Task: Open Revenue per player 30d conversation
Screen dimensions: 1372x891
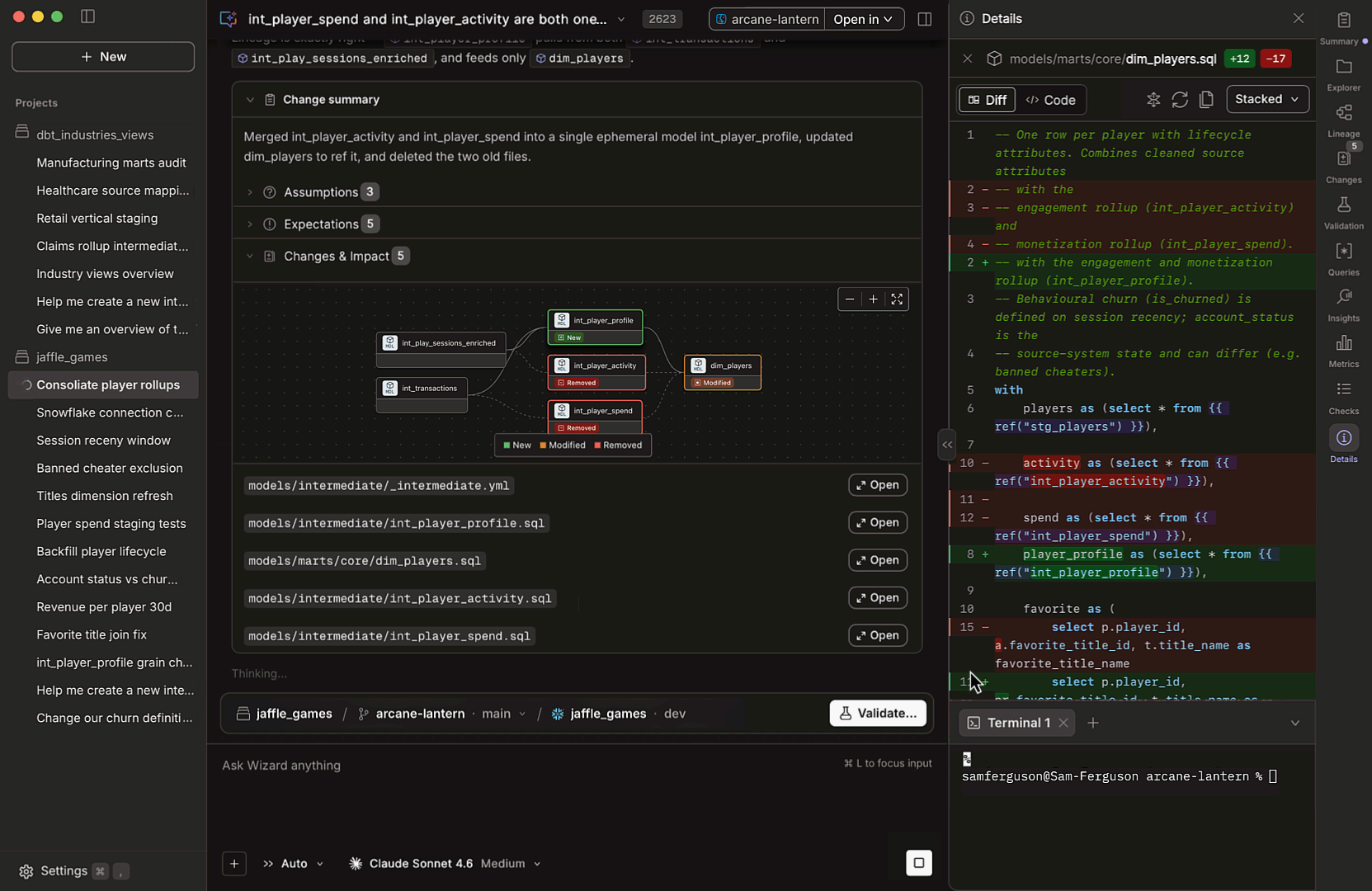Action: 104,606
